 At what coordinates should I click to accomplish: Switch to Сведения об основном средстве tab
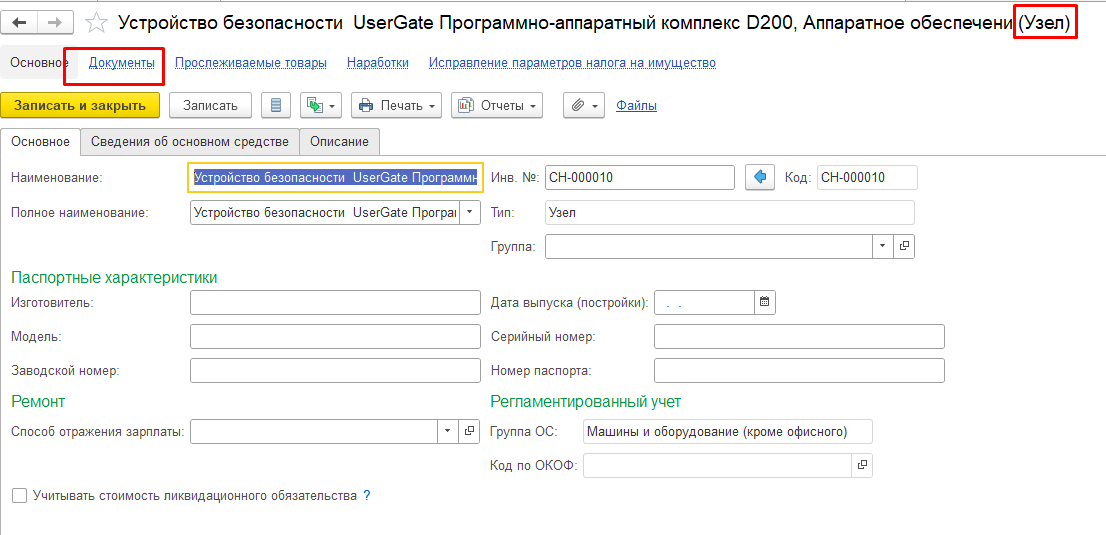189,142
